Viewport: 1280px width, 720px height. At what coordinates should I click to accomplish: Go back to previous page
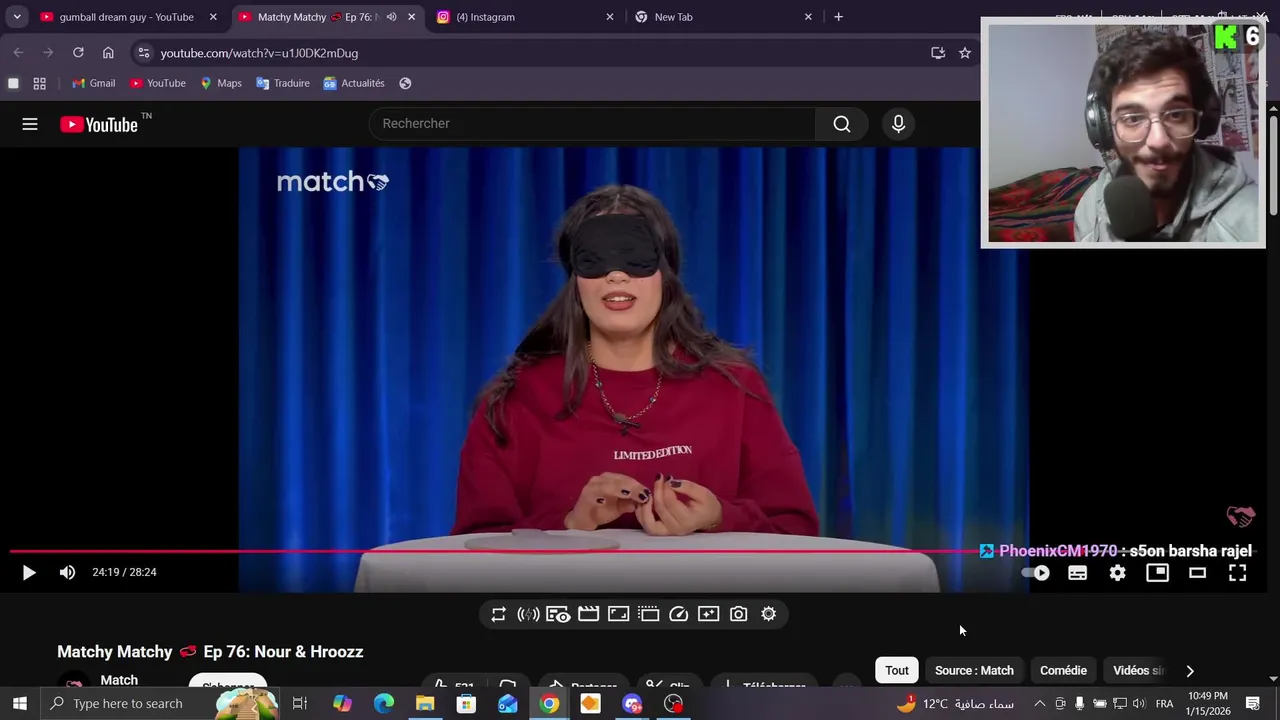click(x=18, y=53)
